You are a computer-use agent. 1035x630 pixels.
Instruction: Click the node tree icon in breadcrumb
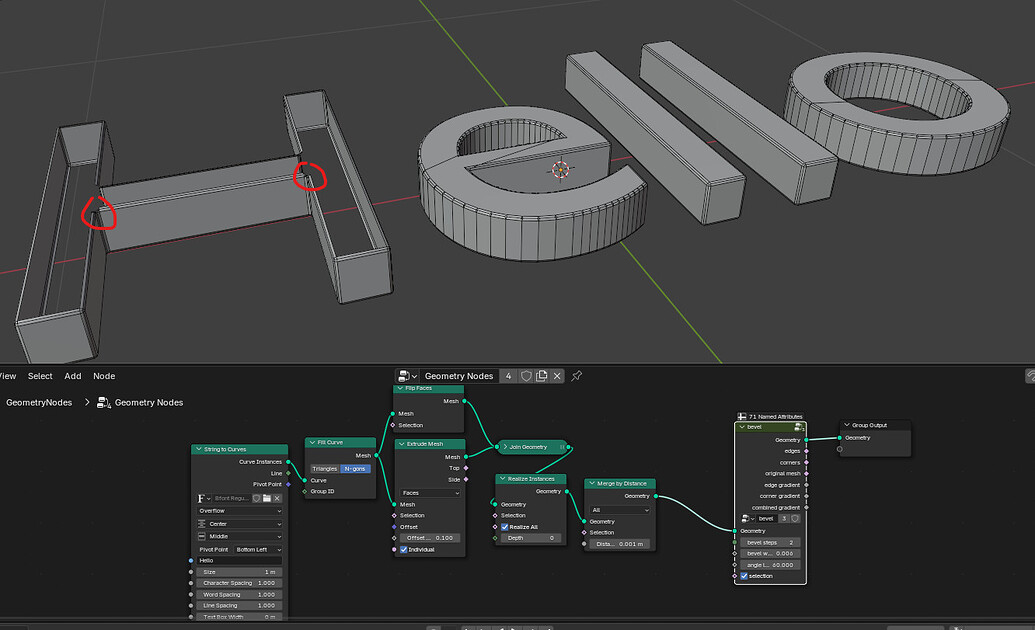click(104, 403)
